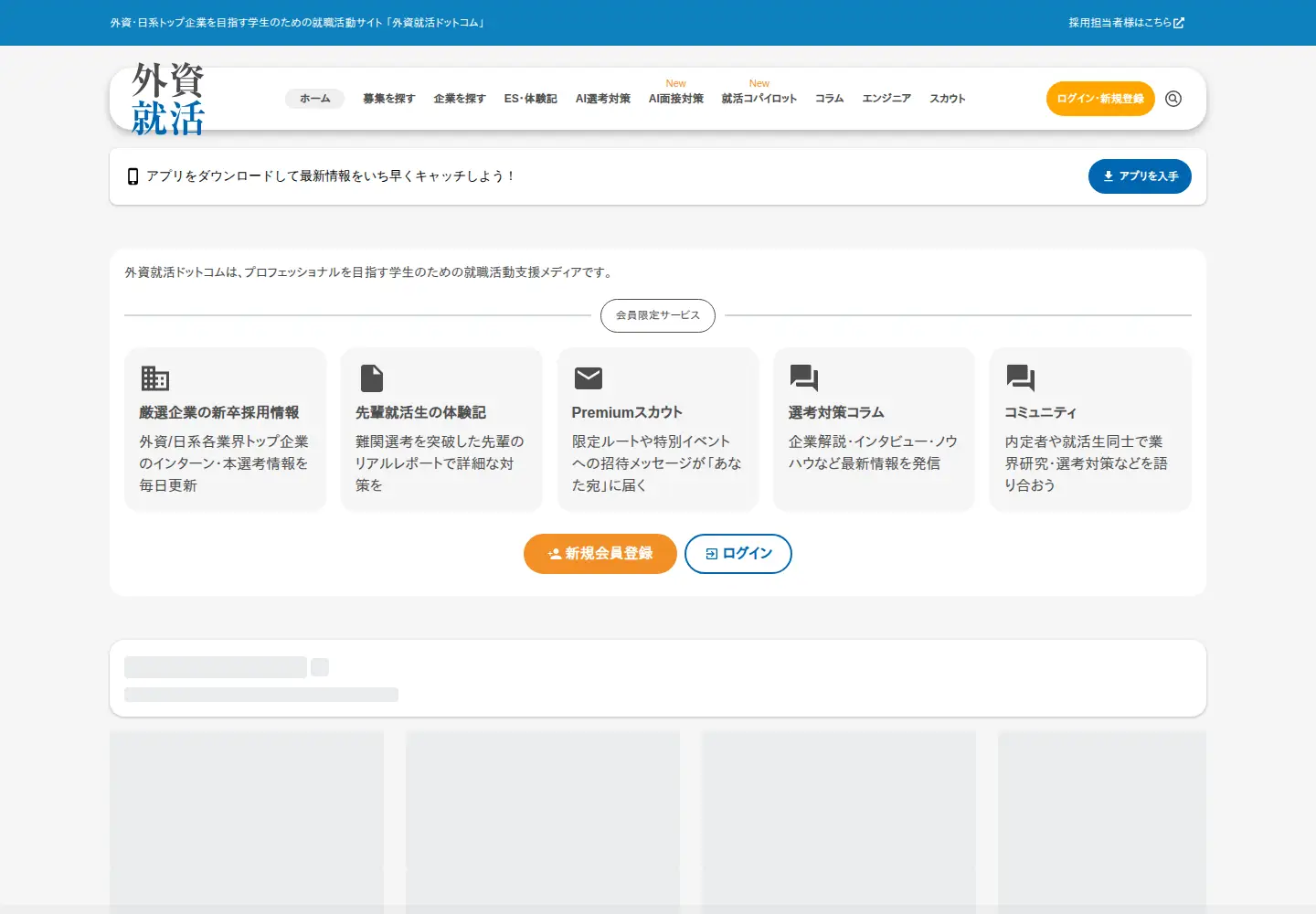Image resolution: width=1316 pixels, height=914 pixels.
Task: Click 企業解説・インタビュー description text
Action: coord(873,452)
